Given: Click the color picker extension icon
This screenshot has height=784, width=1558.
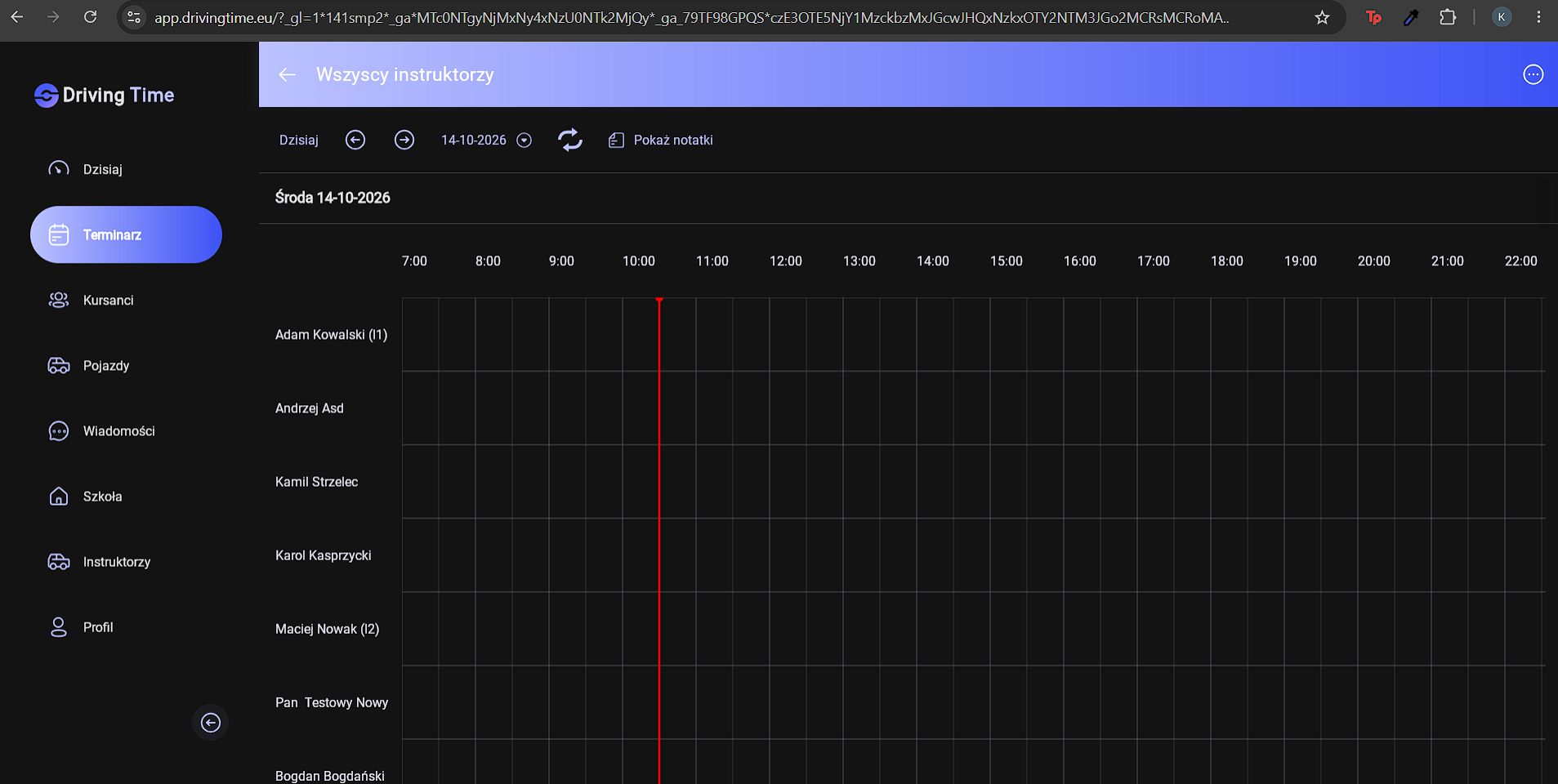Looking at the screenshot, I should coord(1411,17).
